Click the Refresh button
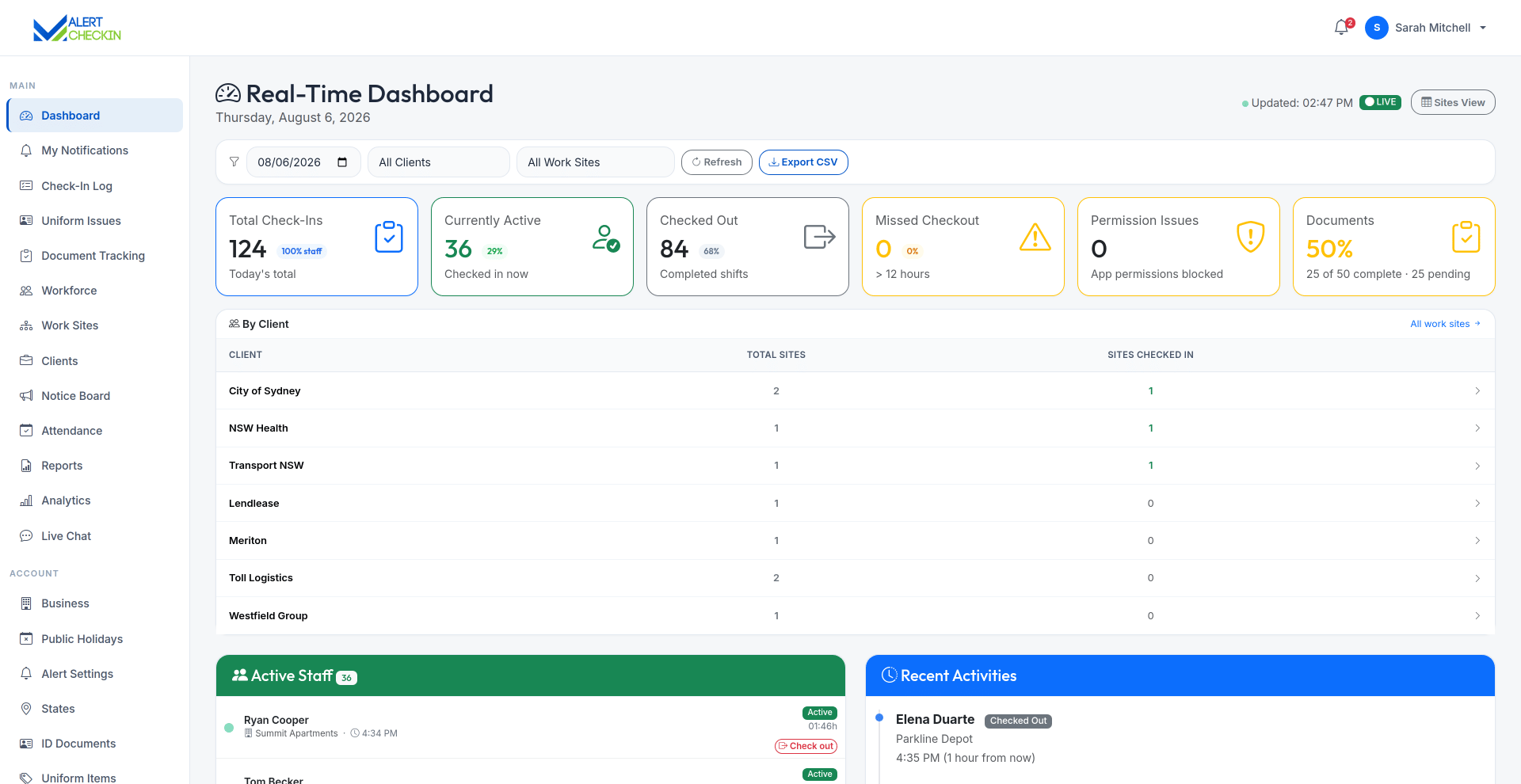The image size is (1521, 784). pos(717,162)
